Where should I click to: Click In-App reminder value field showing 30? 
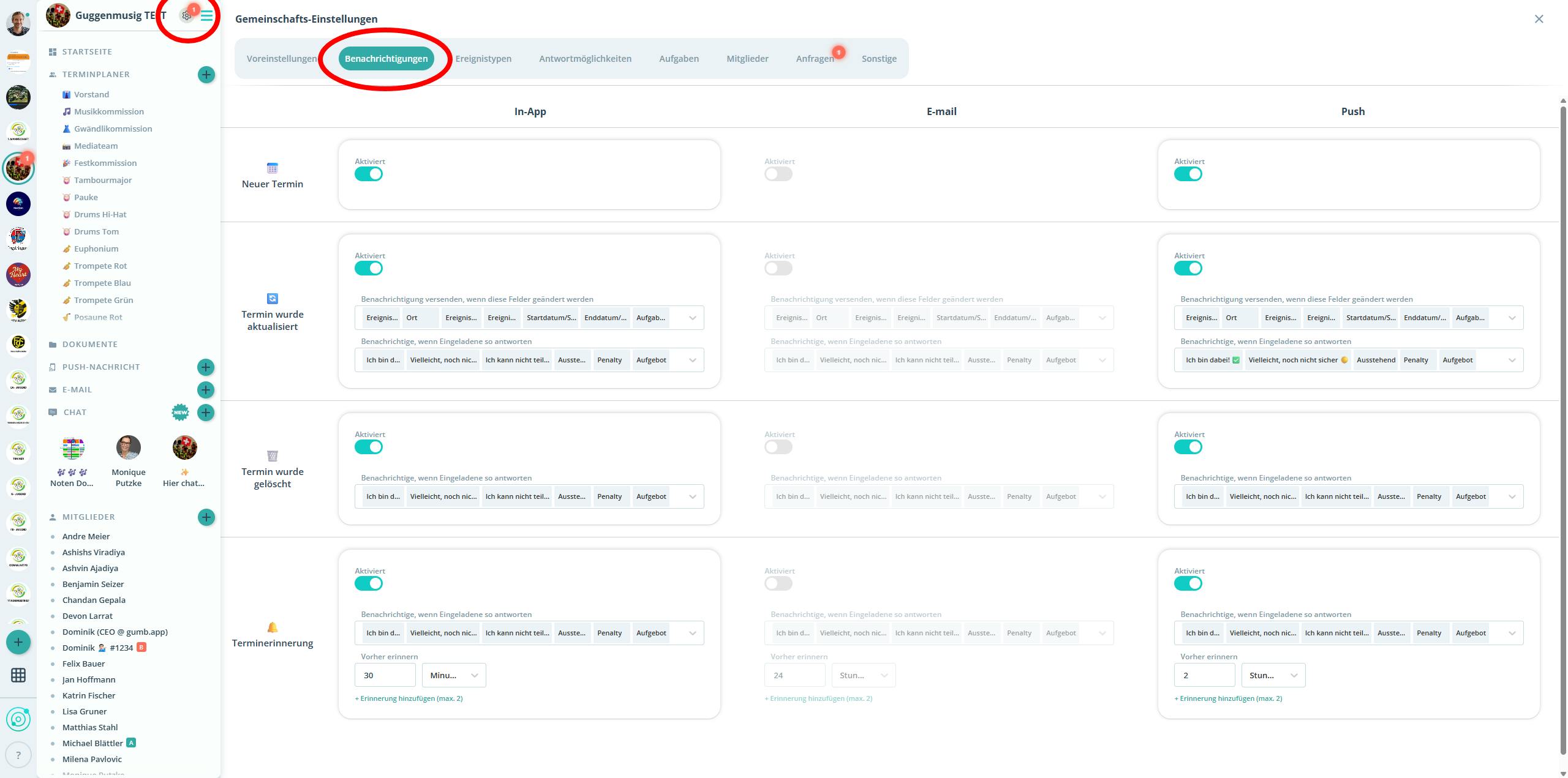(x=385, y=676)
